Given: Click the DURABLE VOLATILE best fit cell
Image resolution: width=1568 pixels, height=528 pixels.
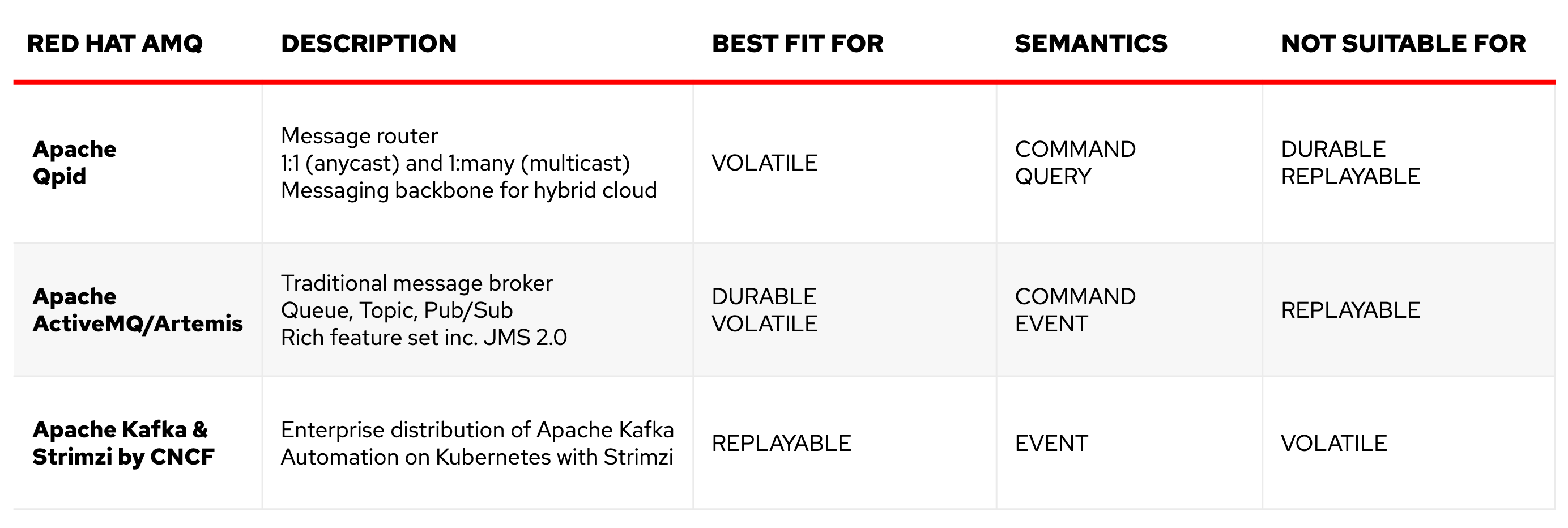Looking at the screenshot, I should (765, 310).
